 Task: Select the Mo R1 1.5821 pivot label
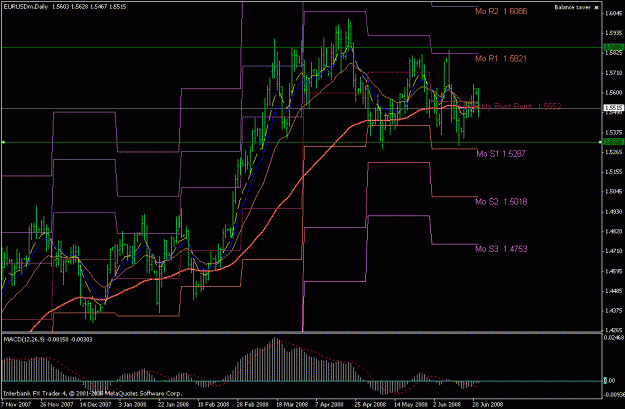(x=501, y=59)
